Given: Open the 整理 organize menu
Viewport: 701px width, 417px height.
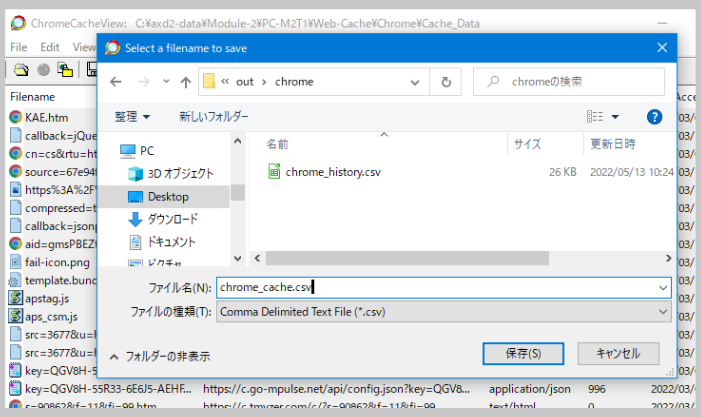Looking at the screenshot, I should pyautogui.click(x=132, y=117).
